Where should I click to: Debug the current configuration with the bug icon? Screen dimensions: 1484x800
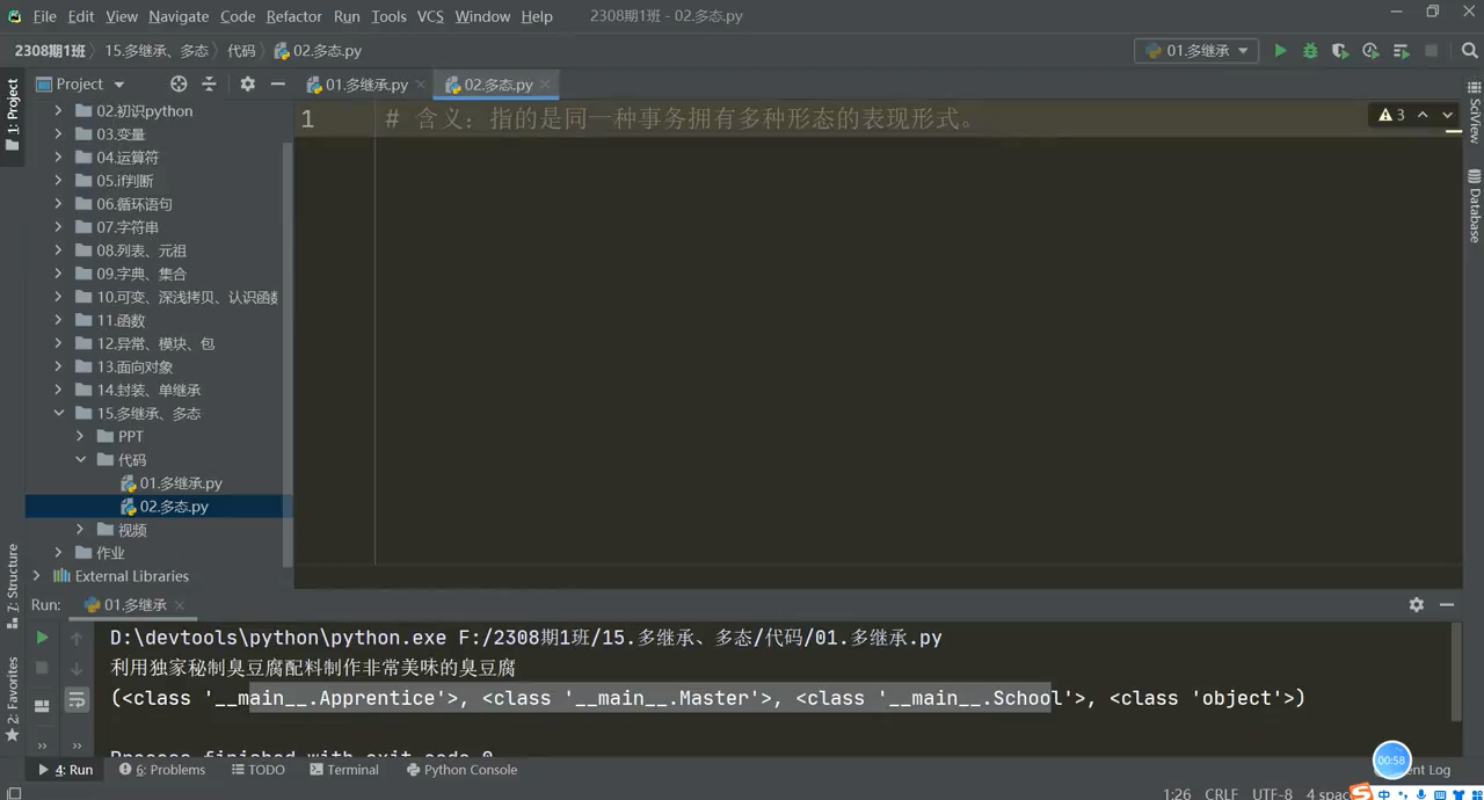click(x=1310, y=50)
